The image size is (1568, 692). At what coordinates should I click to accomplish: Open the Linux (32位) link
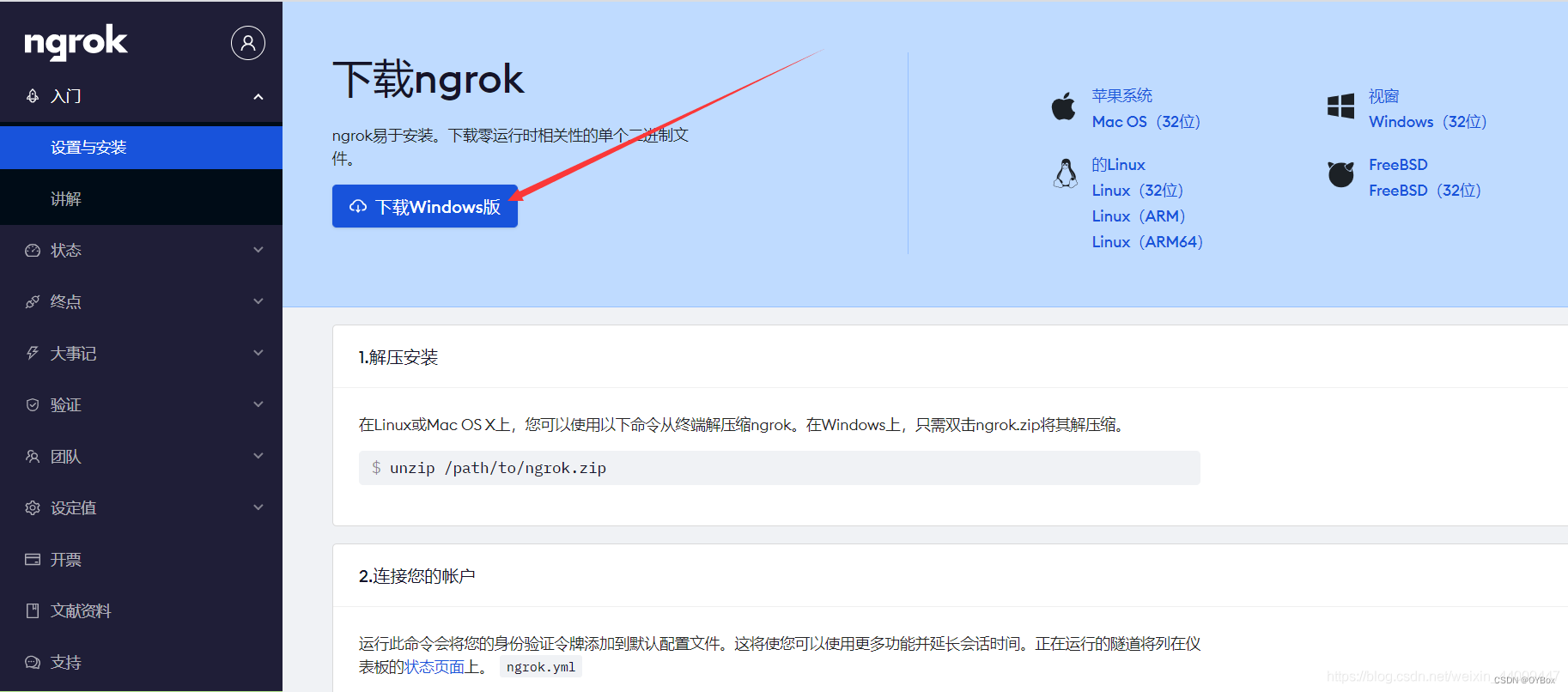[1137, 191]
